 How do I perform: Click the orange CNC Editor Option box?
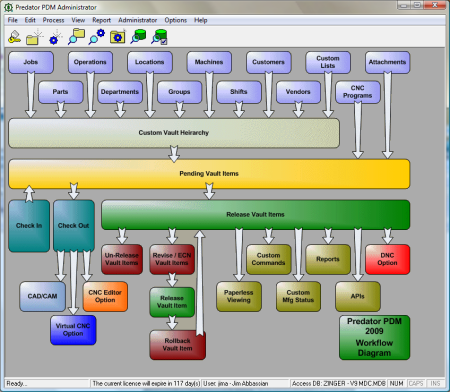click(x=105, y=296)
